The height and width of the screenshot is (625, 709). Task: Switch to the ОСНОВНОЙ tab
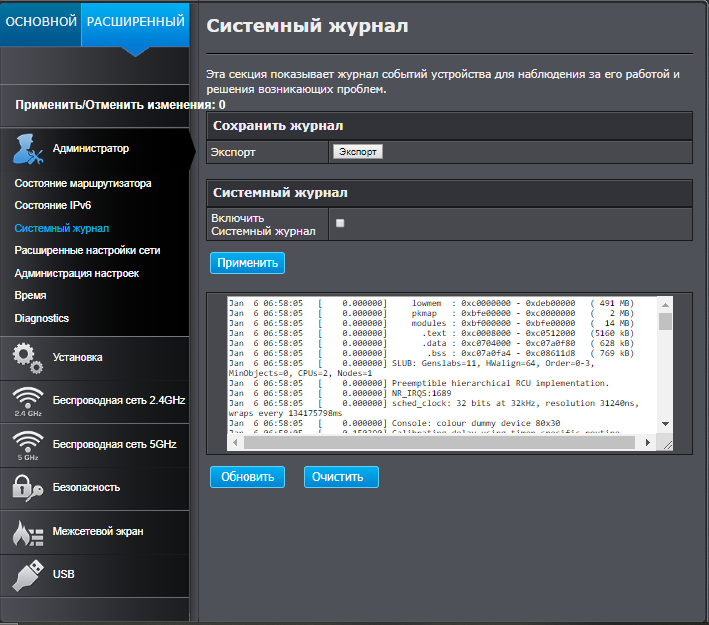[x=41, y=24]
